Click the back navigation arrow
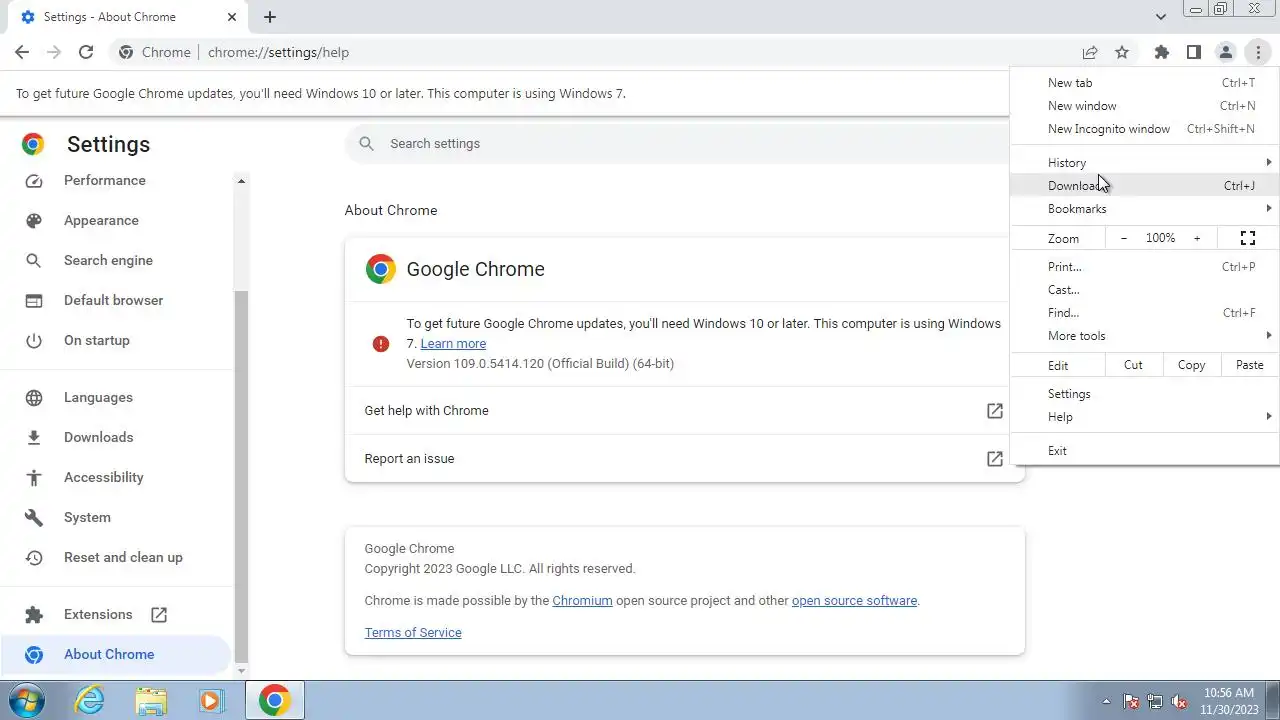This screenshot has height=720, width=1280. (x=22, y=52)
